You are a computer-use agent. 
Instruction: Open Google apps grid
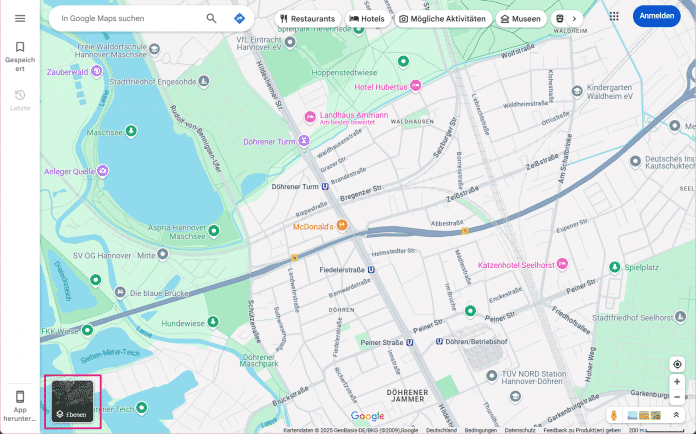613,17
